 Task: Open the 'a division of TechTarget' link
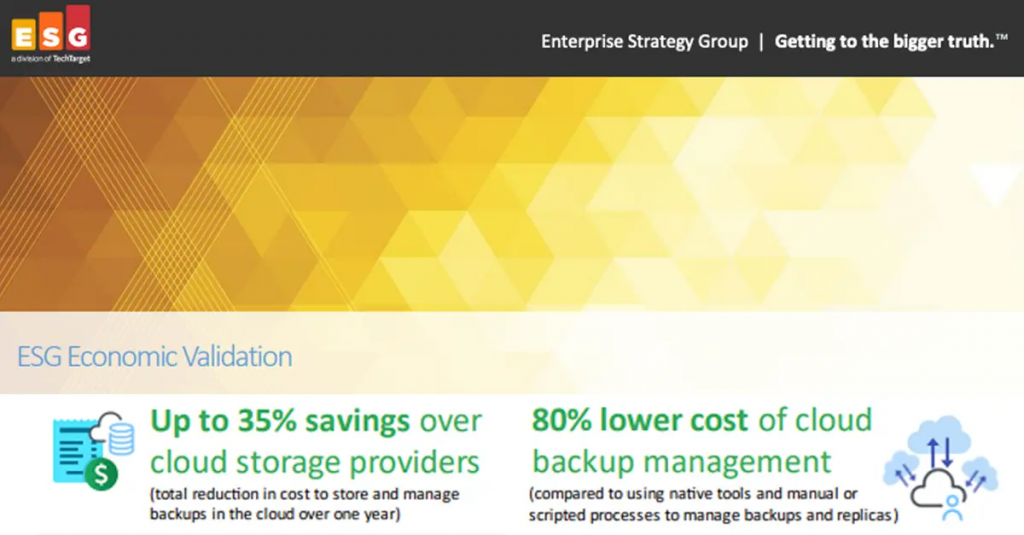pos(50,60)
